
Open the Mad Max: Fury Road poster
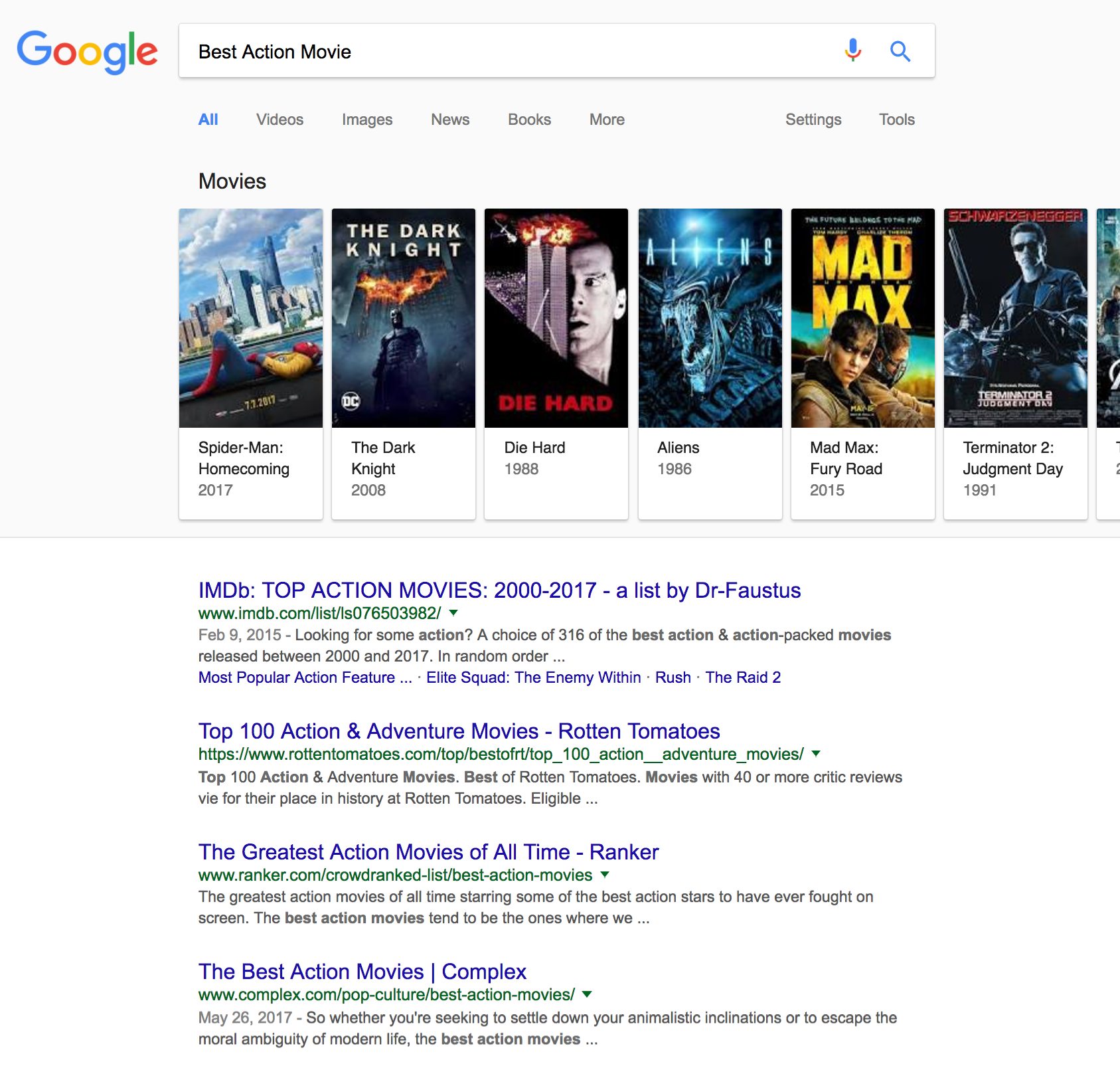point(862,318)
